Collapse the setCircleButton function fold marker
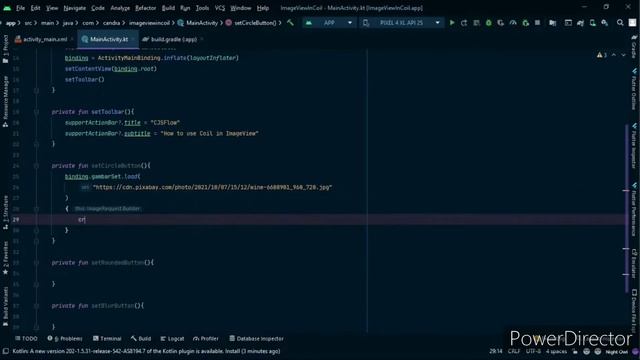The height and width of the screenshot is (360, 640). [x=36, y=166]
